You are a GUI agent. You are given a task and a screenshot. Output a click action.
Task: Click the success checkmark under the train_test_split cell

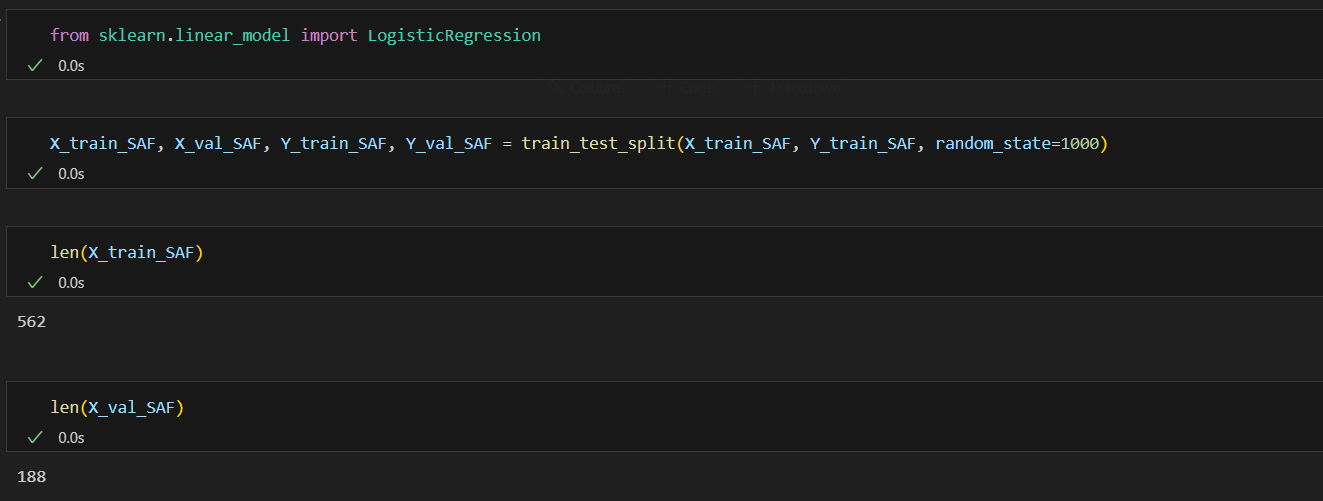pyautogui.click(x=35, y=173)
